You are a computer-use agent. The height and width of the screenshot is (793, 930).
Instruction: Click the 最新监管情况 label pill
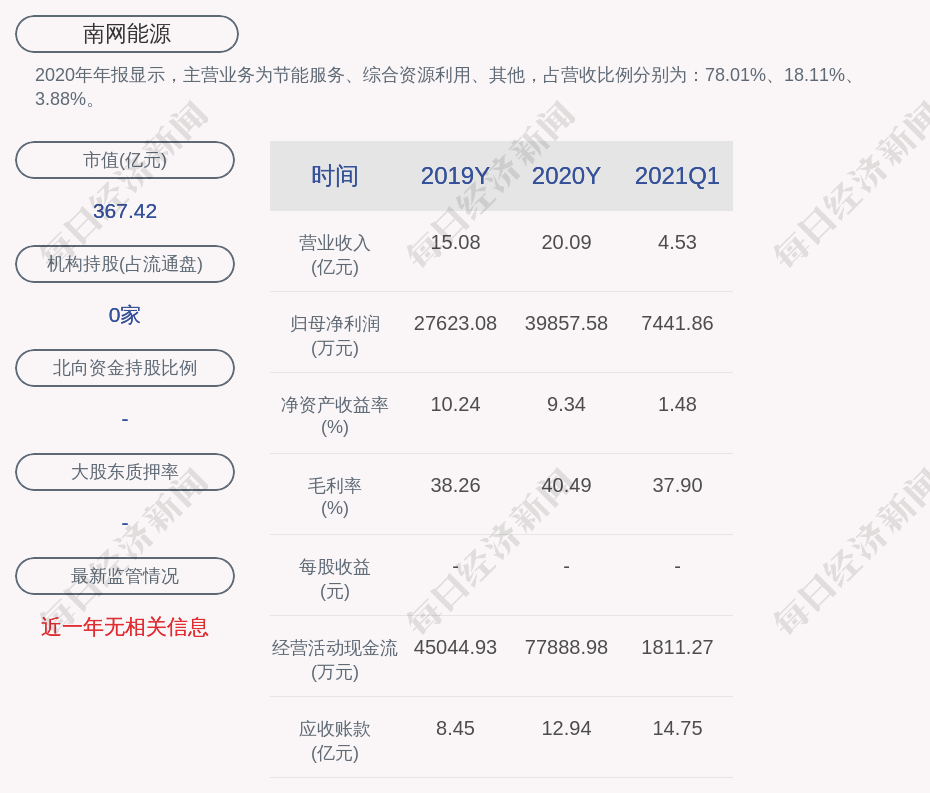click(125, 576)
